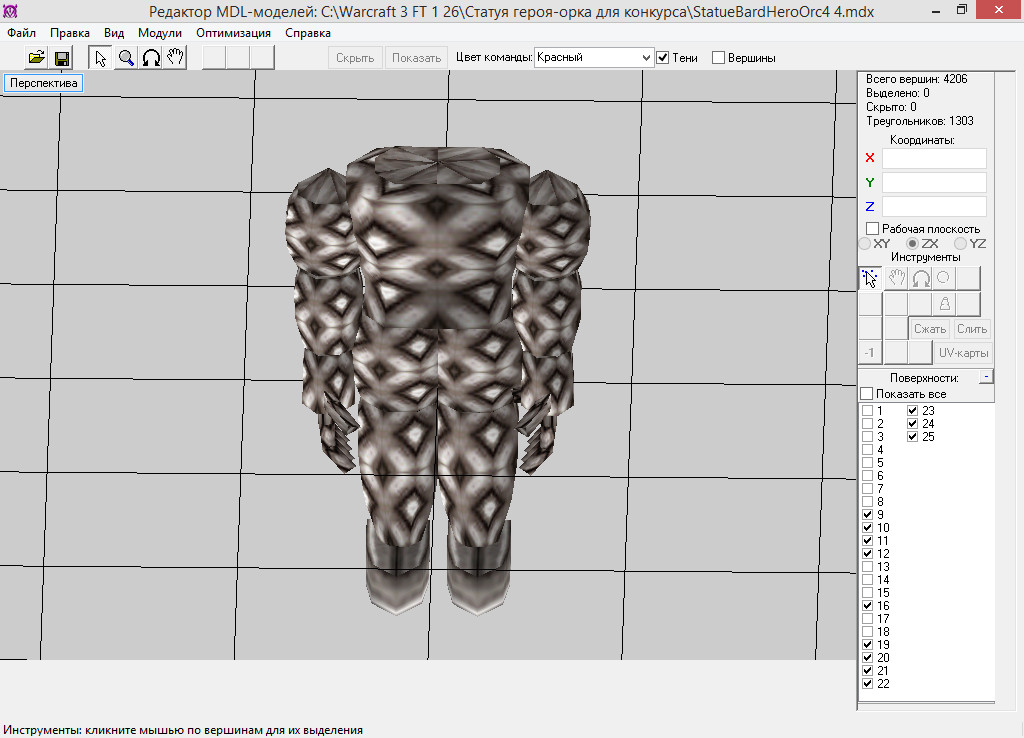Check surface 18 checkbox
Viewport: 1024px width, 738px height.
coord(867,632)
